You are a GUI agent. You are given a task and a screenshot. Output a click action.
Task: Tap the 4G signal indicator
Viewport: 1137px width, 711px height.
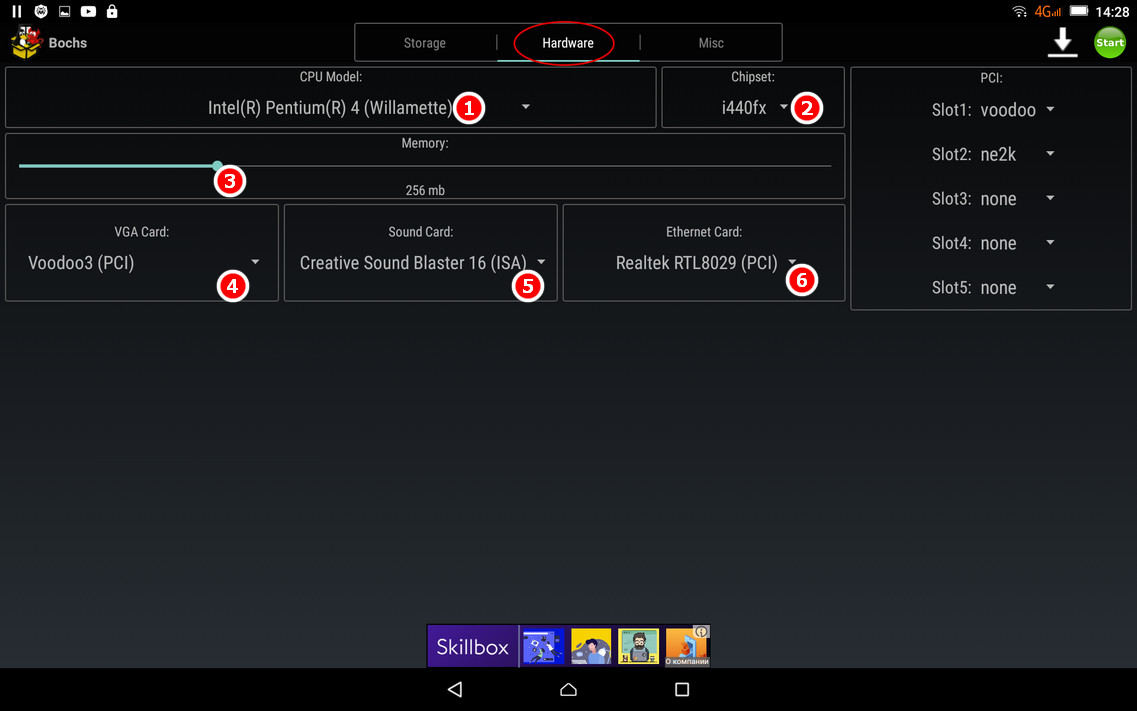pos(1047,11)
